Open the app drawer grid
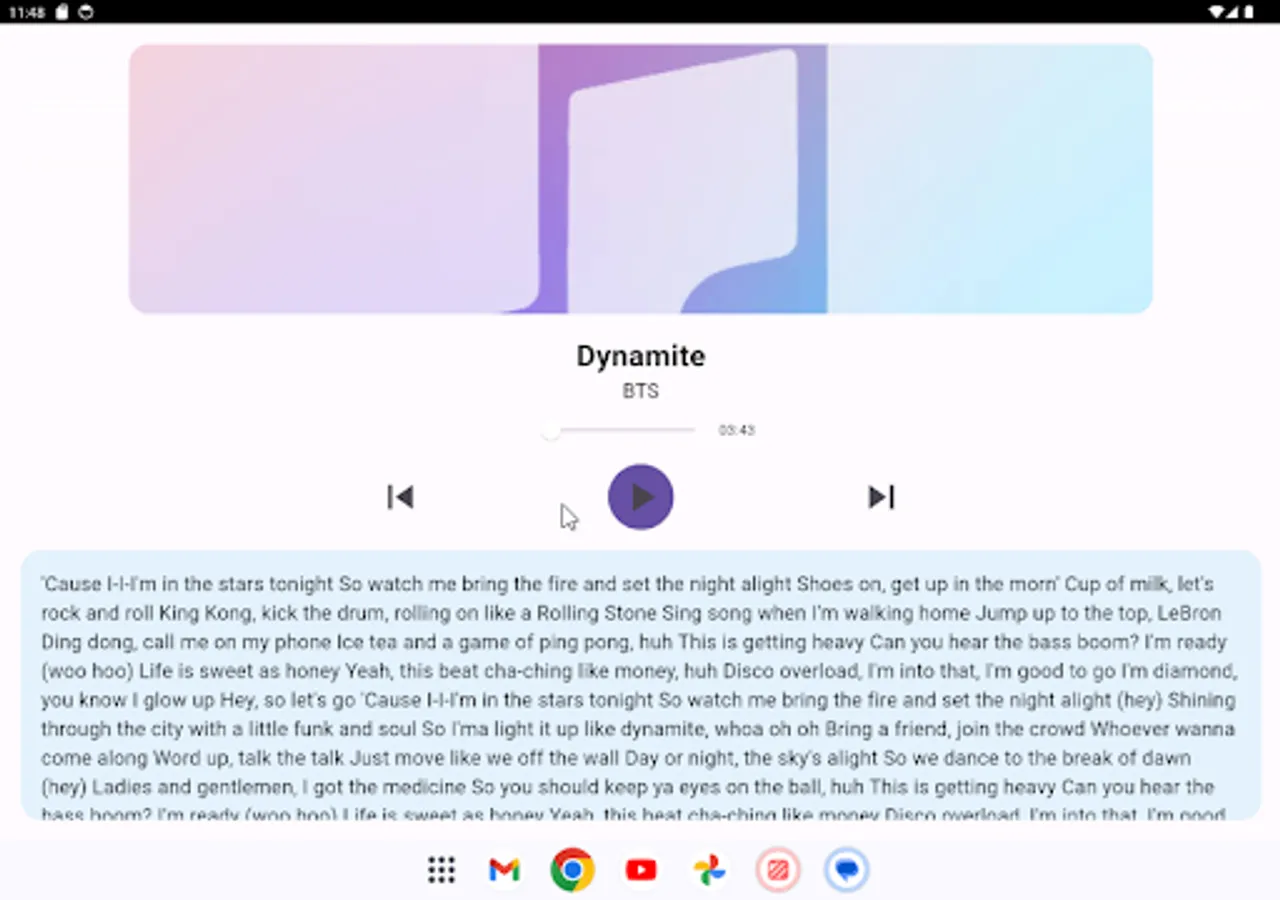The height and width of the screenshot is (900, 1280). pyautogui.click(x=440, y=869)
